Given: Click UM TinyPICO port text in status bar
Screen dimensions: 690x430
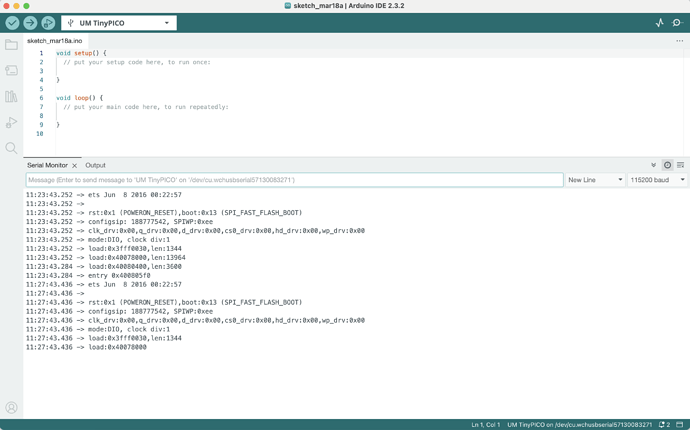Looking at the screenshot, I should coord(580,425).
